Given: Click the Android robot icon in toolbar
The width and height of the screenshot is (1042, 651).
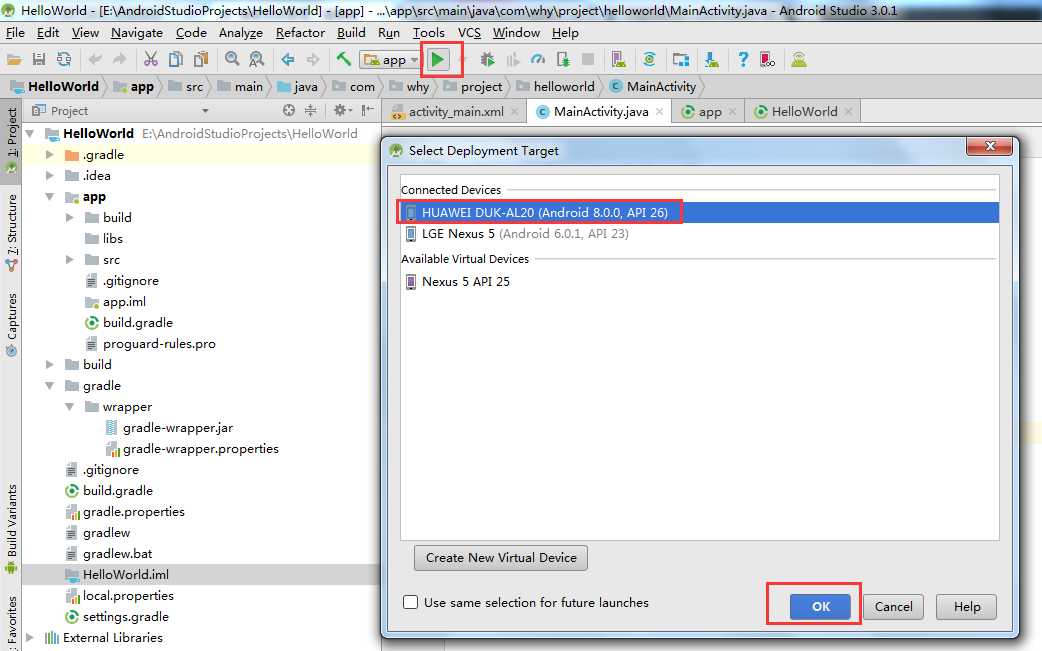Looking at the screenshot, I should [799, 60].
